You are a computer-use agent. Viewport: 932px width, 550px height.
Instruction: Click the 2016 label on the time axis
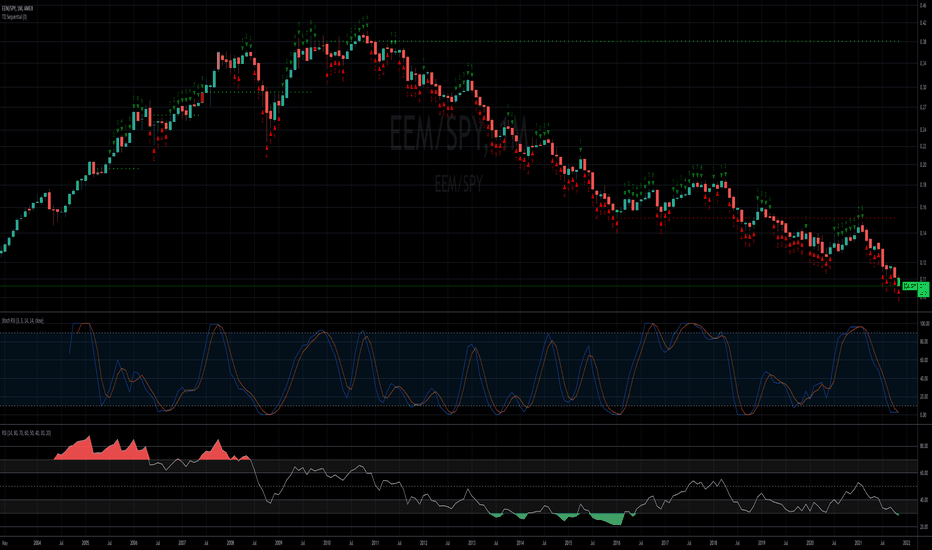pyautogui.click(x=616, y=543)
